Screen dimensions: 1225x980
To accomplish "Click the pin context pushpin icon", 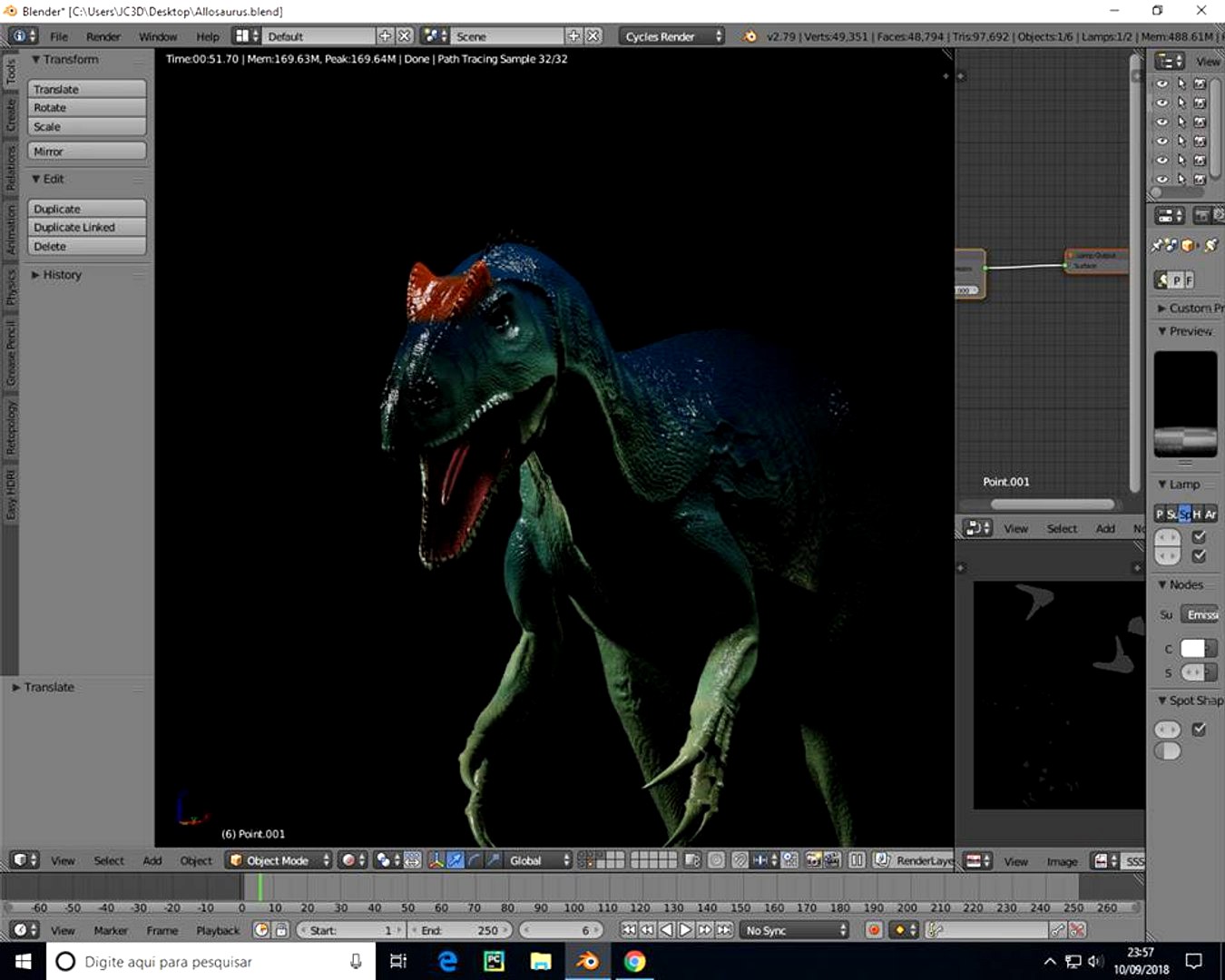I will coord(1157,245).
